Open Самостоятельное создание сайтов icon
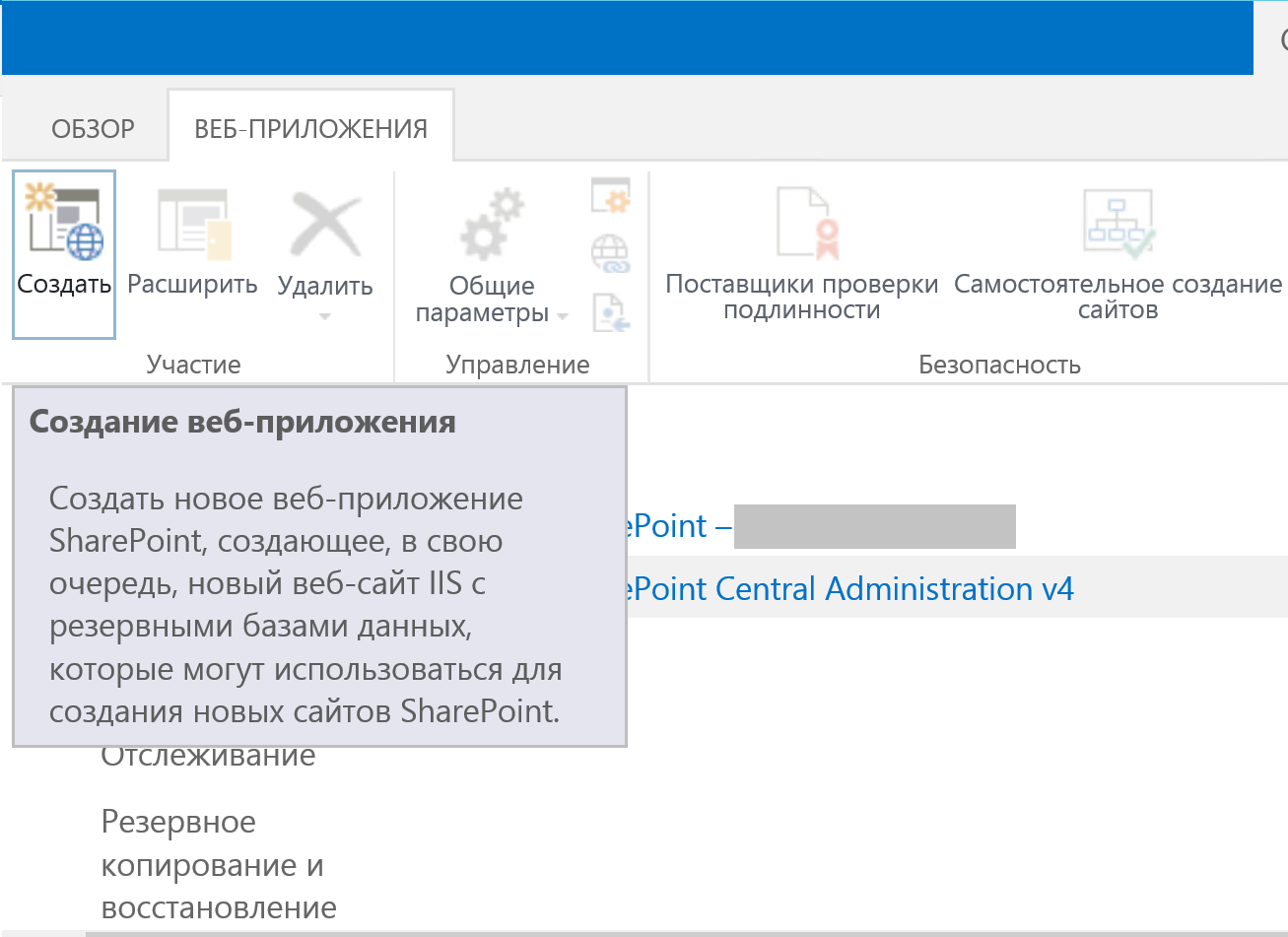Viewport: 1288px width, 937px height. point(1118,224)
